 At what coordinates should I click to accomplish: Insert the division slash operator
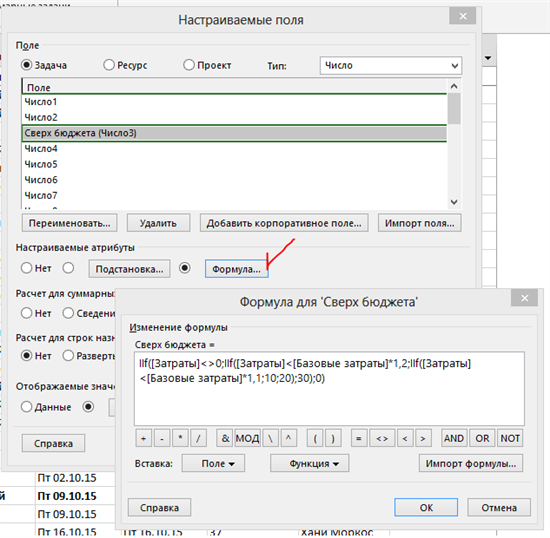click(198, 438)
